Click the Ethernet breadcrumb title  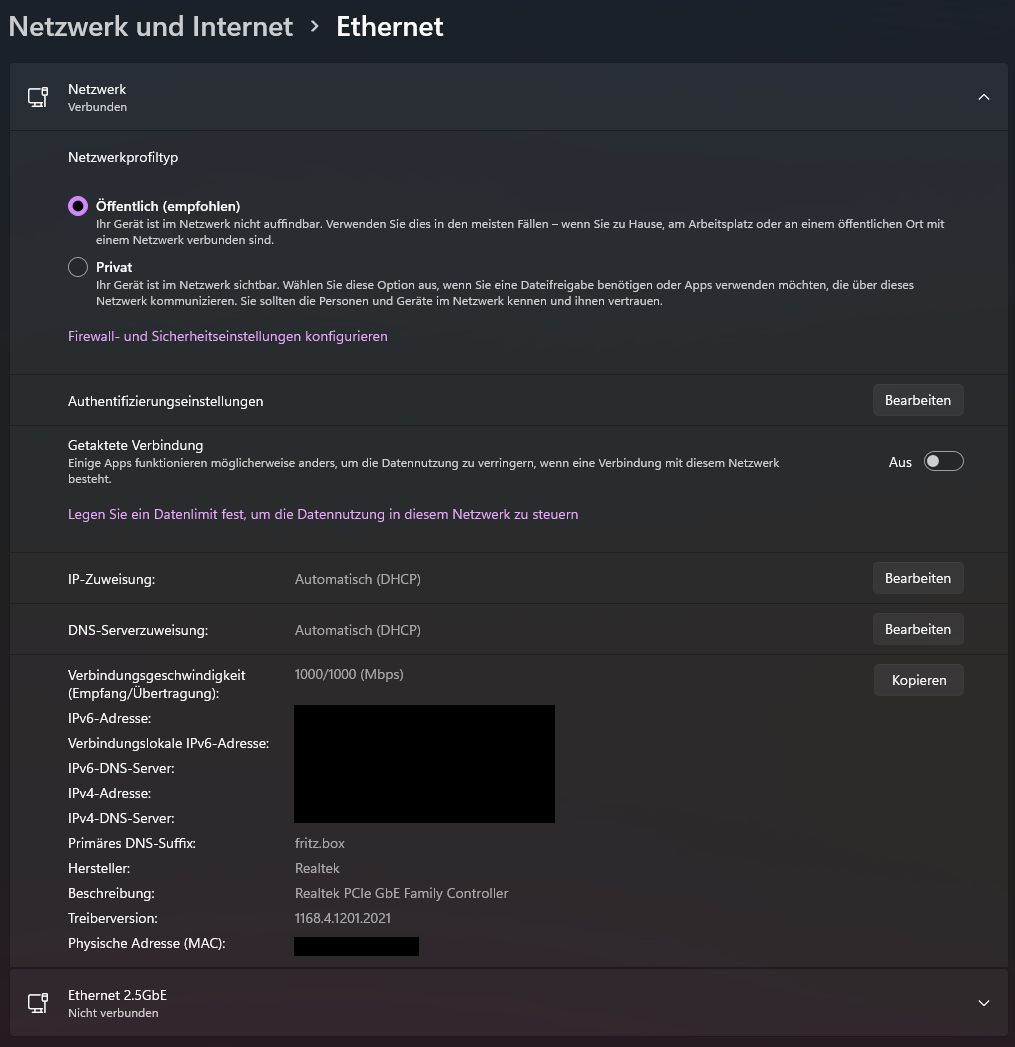(389, 27)
